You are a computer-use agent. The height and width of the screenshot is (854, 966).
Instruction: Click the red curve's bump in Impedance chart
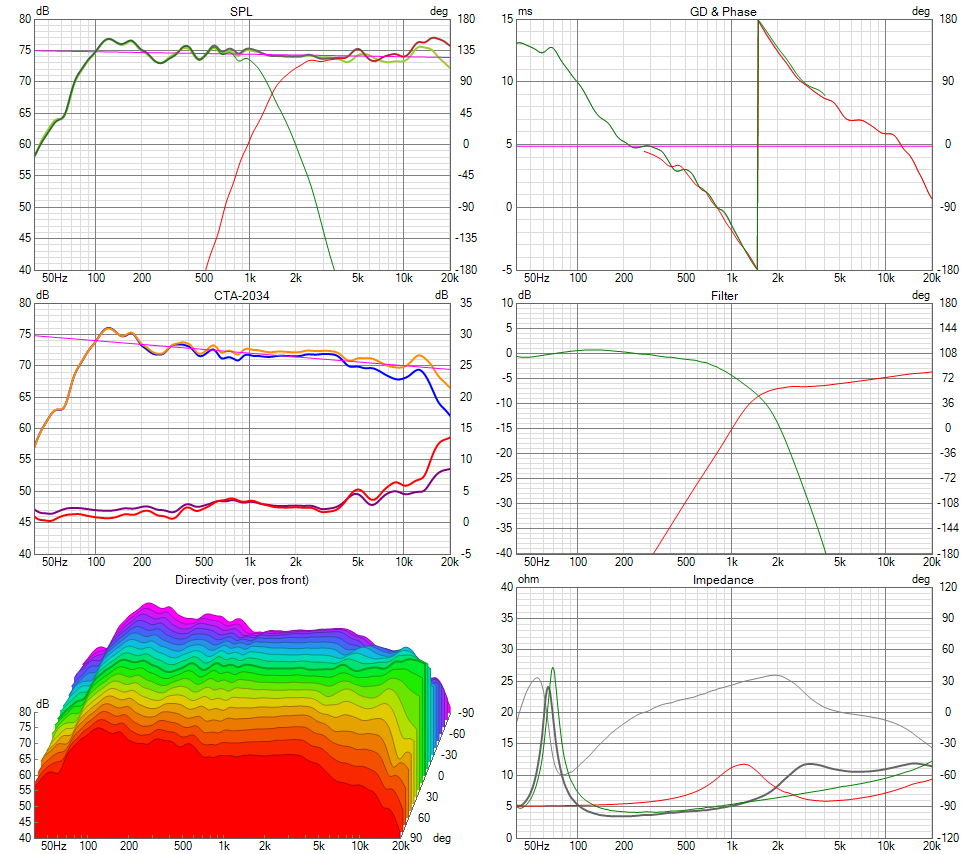tap(741, 764)
